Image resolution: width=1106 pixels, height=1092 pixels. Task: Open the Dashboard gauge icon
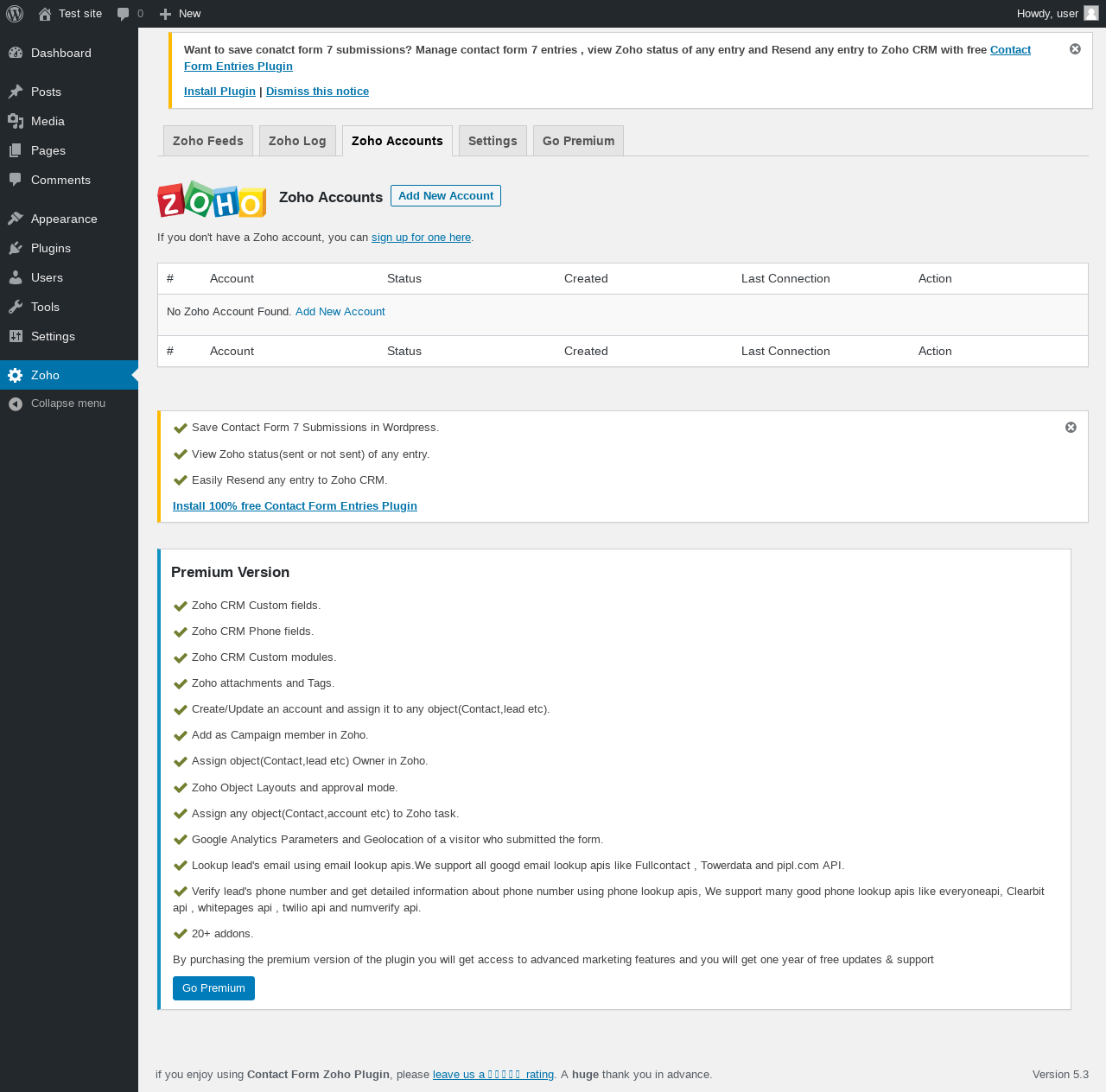click(16, 53)
